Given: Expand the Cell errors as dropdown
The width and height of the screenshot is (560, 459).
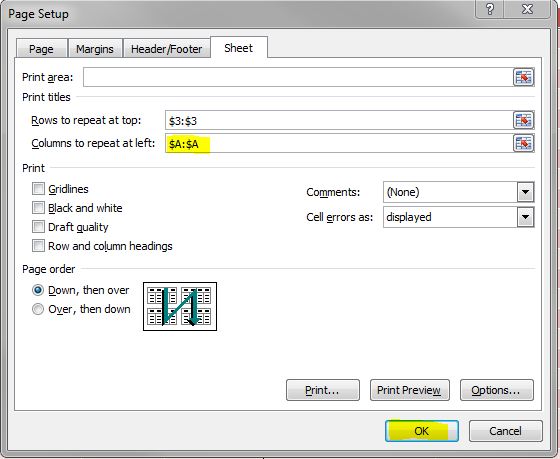Looking at the screenshot, I should point(525,217).
